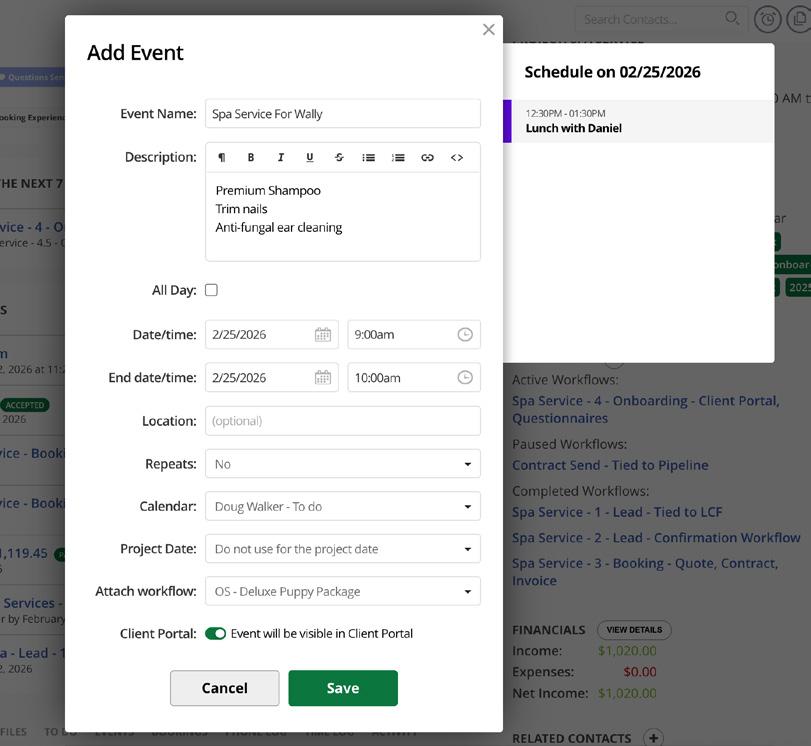Toggle underline in the Description toolbar

310,158
